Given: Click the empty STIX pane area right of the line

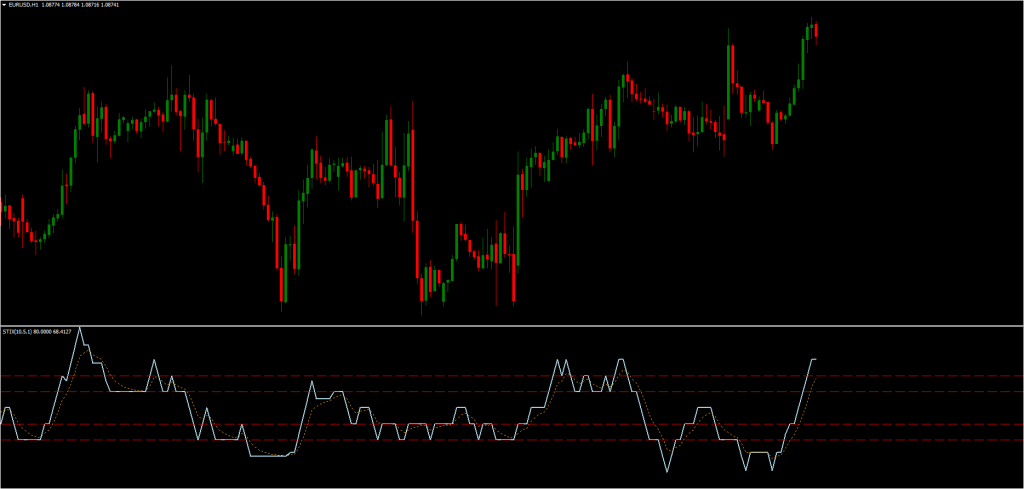Looking at the screenshot, I should [920, 410].
